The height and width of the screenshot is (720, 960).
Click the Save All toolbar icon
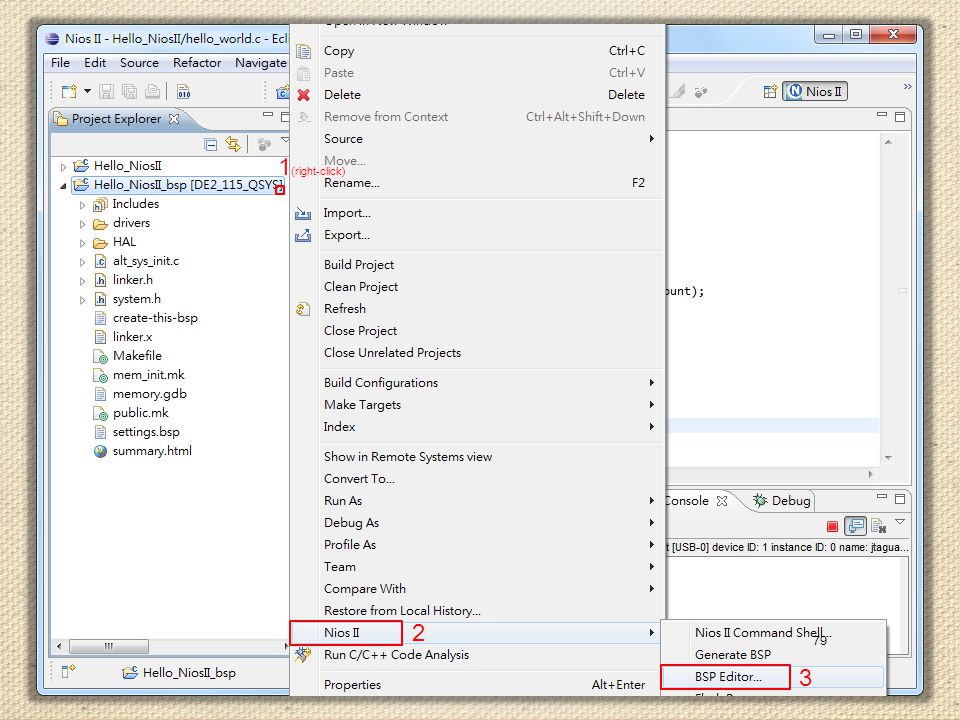[129, 92]
